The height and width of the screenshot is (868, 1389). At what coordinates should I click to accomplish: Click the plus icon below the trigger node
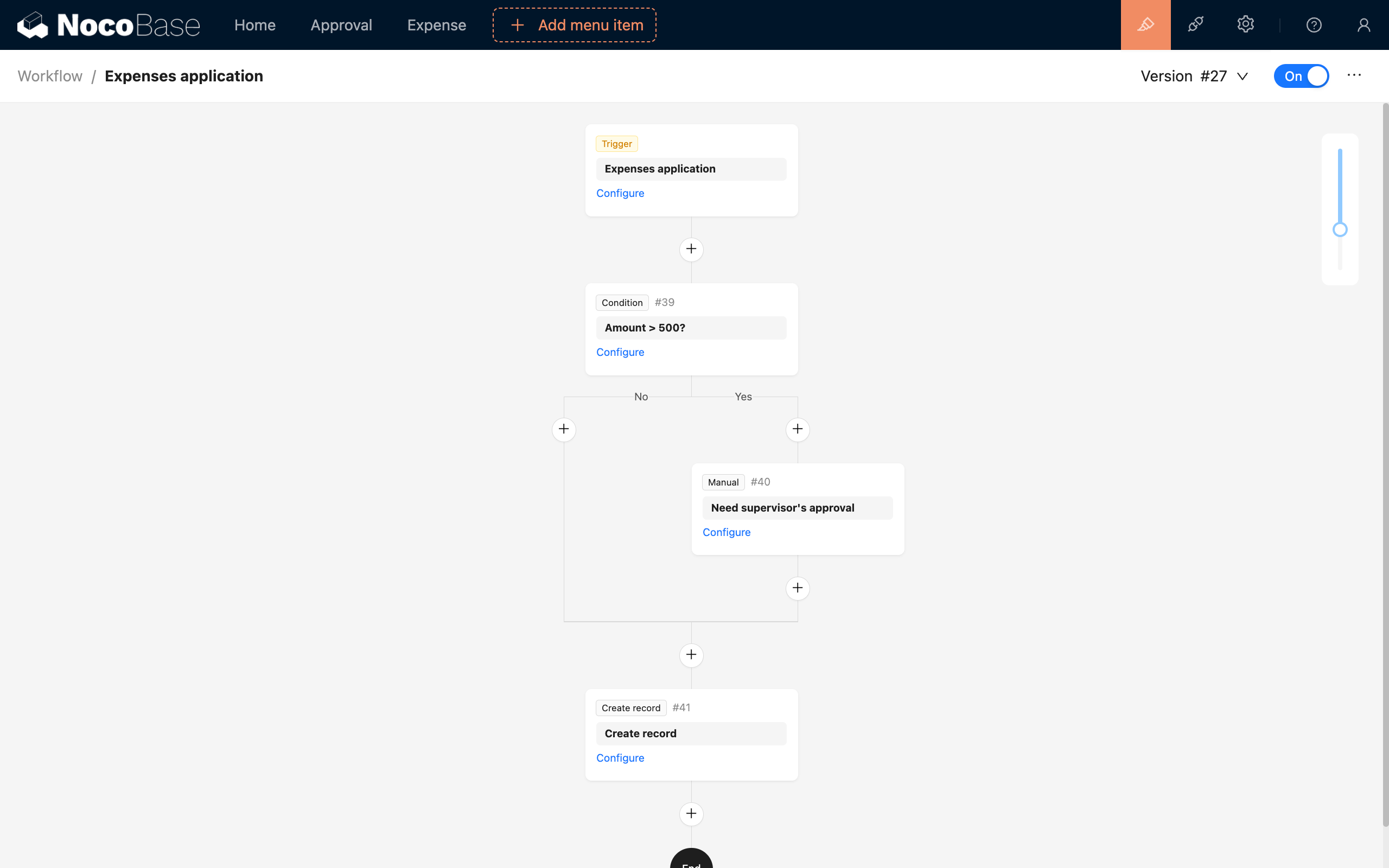[x=691, y=249]
